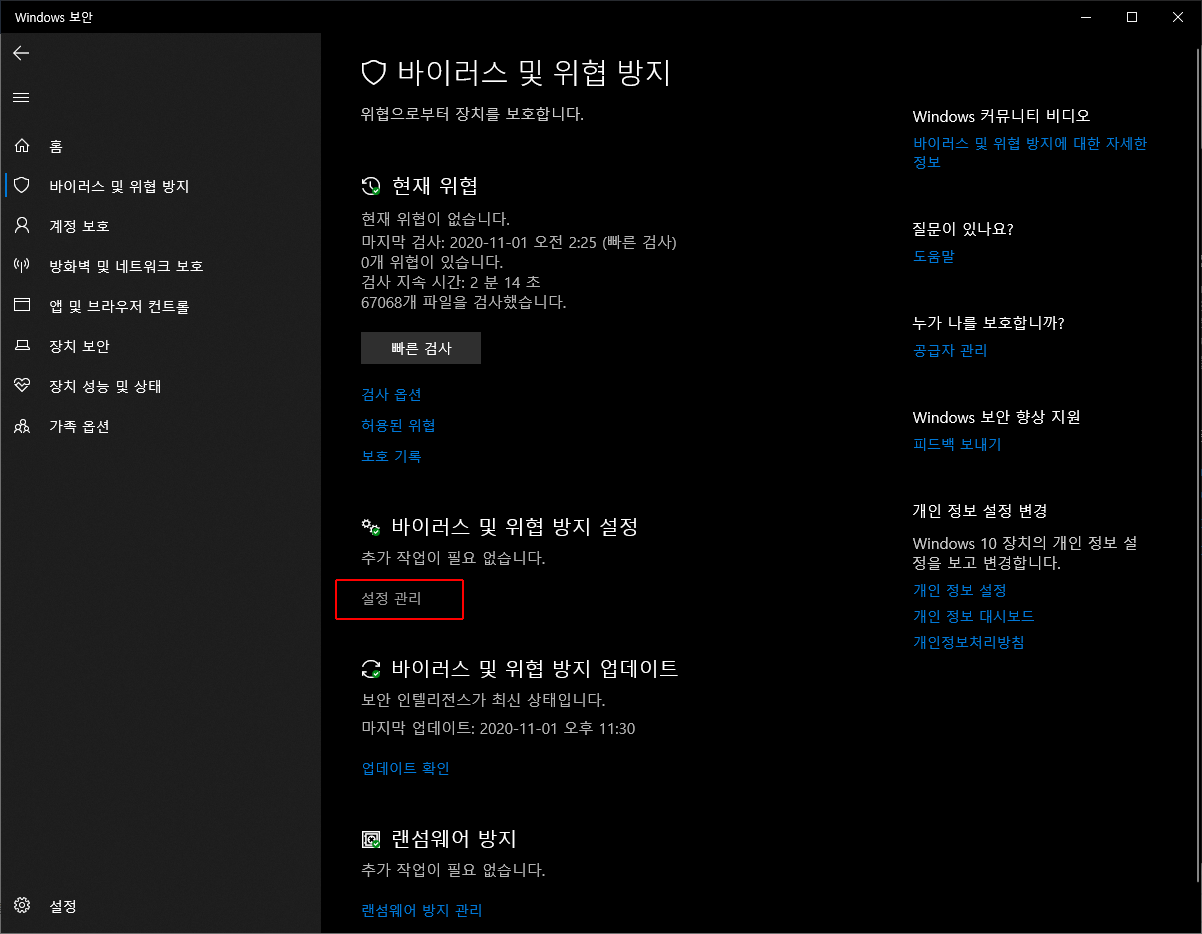Click 피드백 보내기 link
The image size is (1202, 934).
pyautogui.click(x=957, y=444)
